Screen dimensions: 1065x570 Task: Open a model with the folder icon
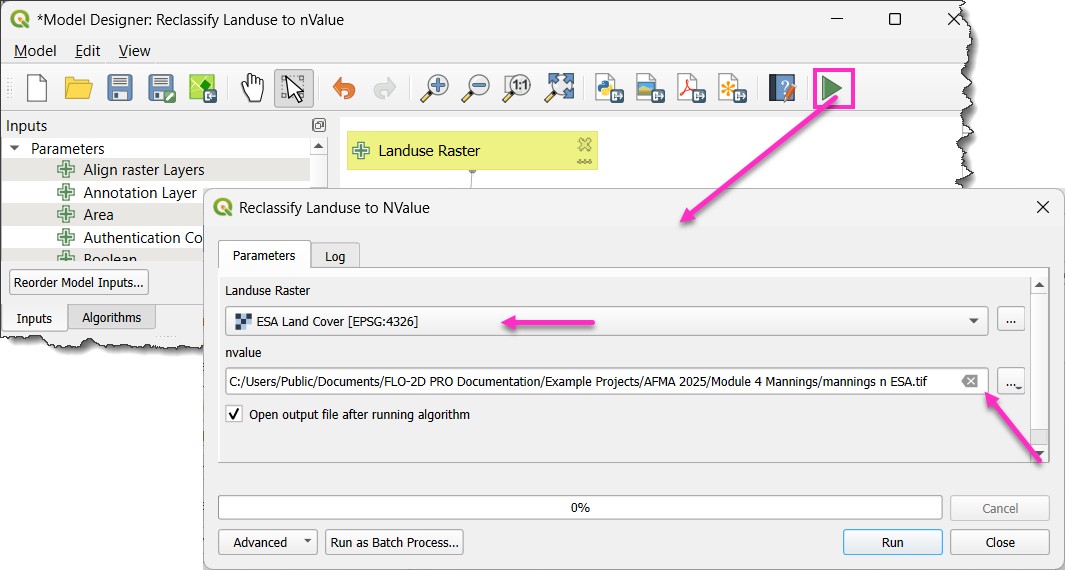[x=79, y=88]
